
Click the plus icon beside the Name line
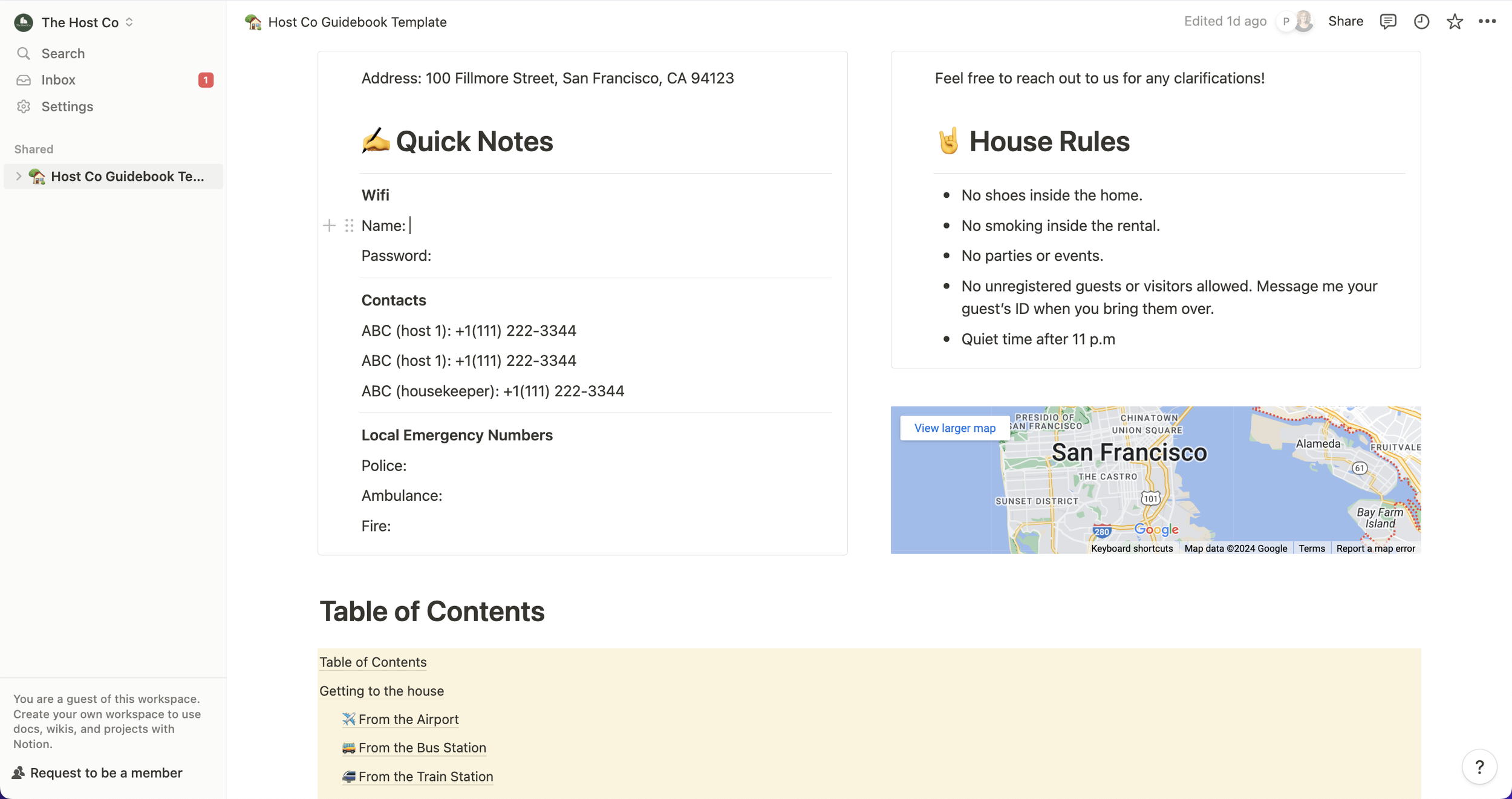pos(330,225)
